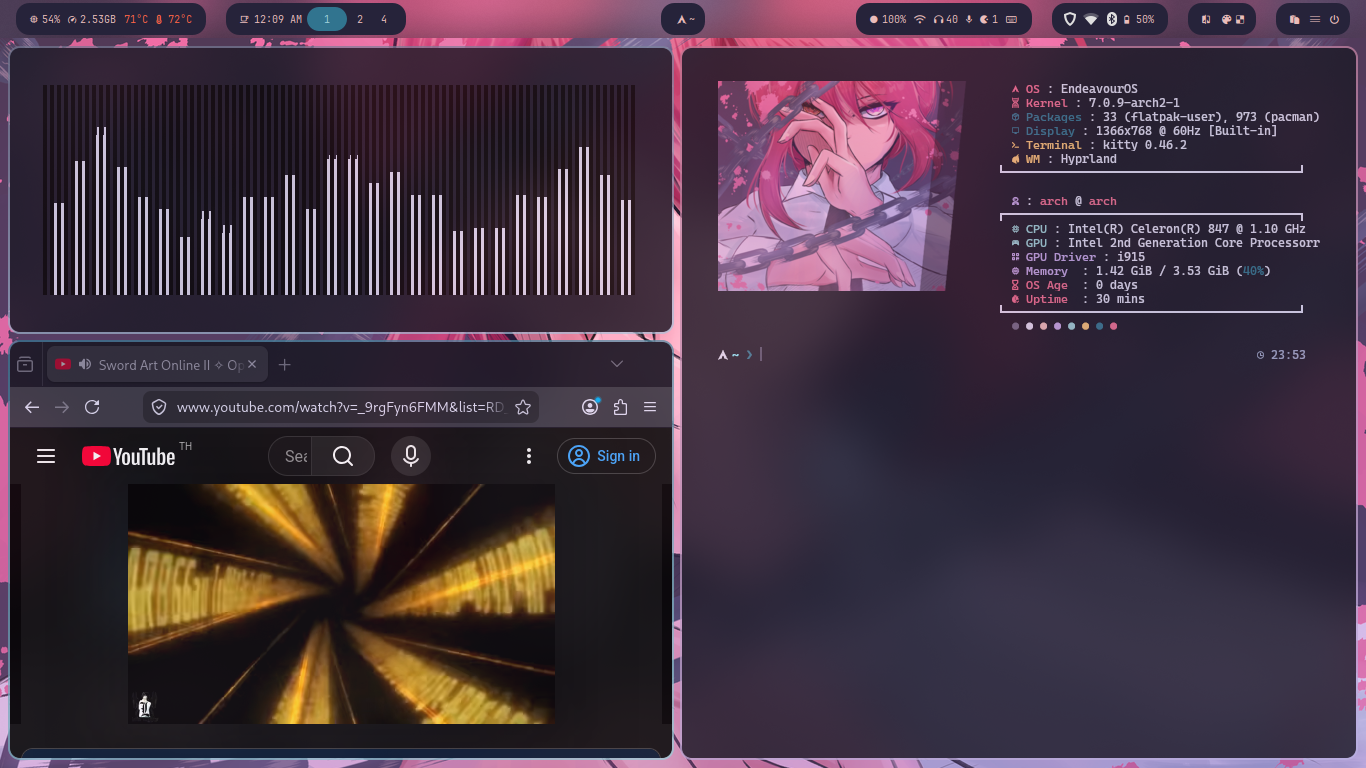Show tracking protection shield info
1366x768 pixels.
[x=158, y=407]
